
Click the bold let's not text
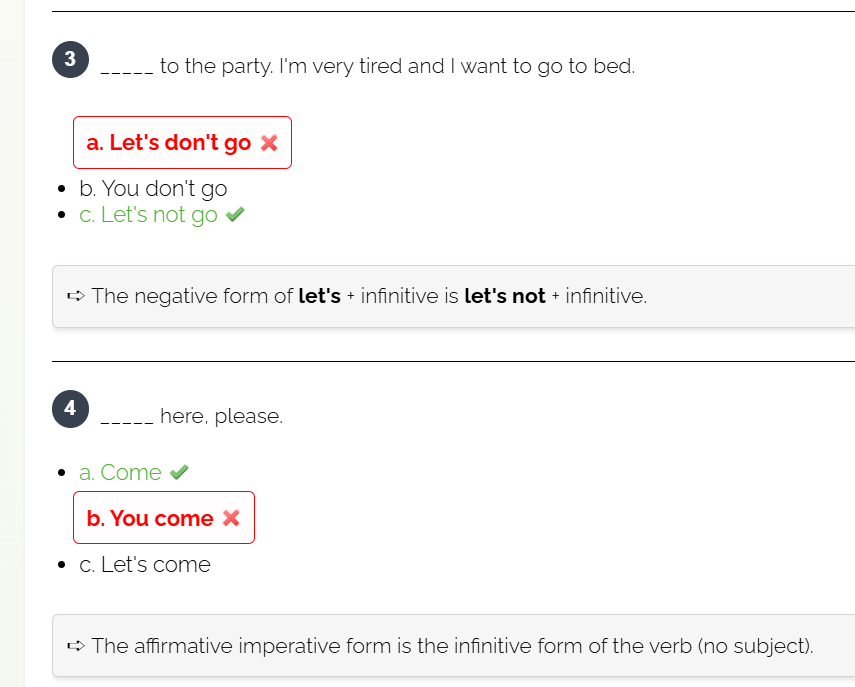504,296
